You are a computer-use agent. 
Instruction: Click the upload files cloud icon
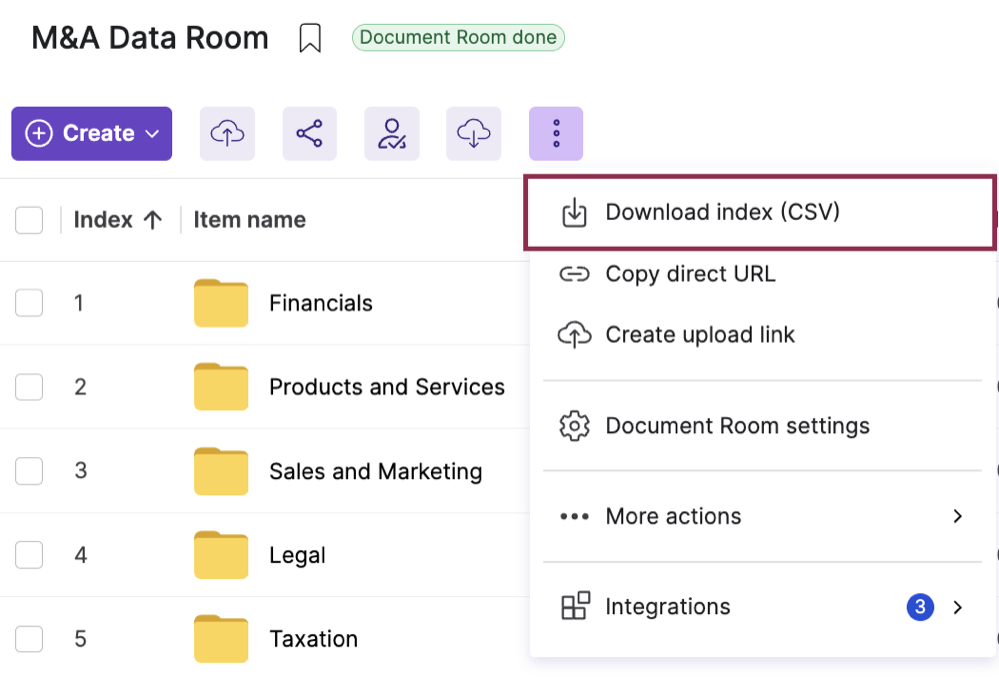point(227,133)
